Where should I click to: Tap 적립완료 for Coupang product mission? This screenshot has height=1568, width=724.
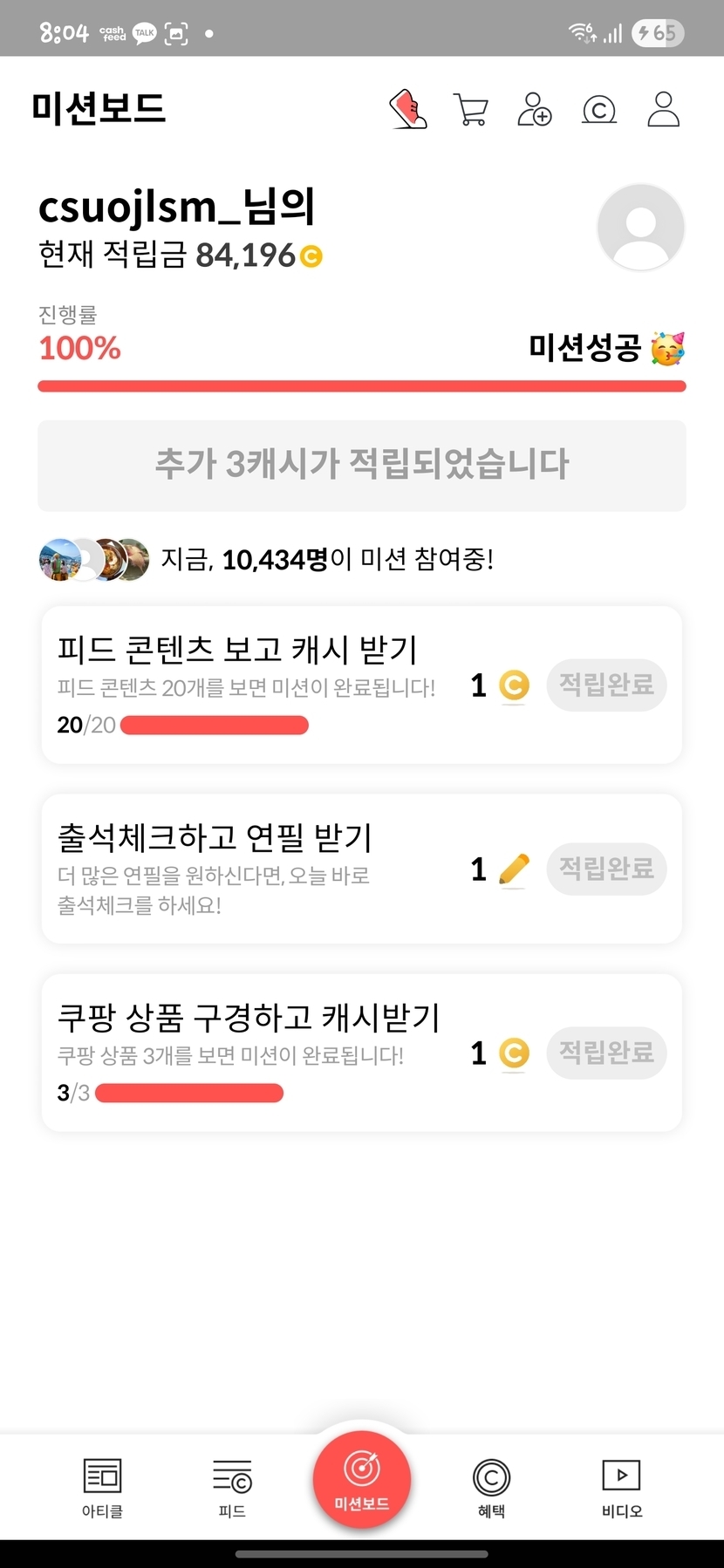606,1053
